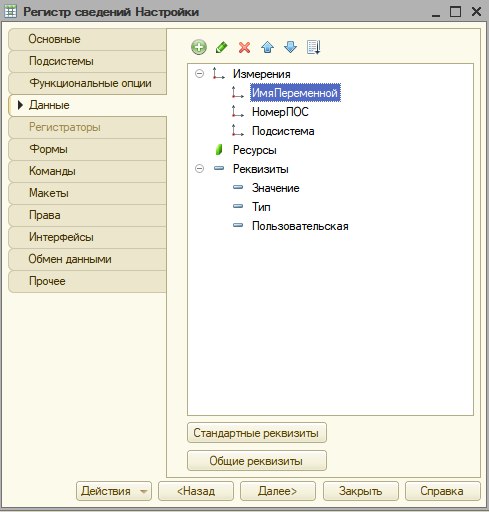This screenshot has height=512, width=489.
Task: Collapse the Измерения tree node
Action: point(199,73)
